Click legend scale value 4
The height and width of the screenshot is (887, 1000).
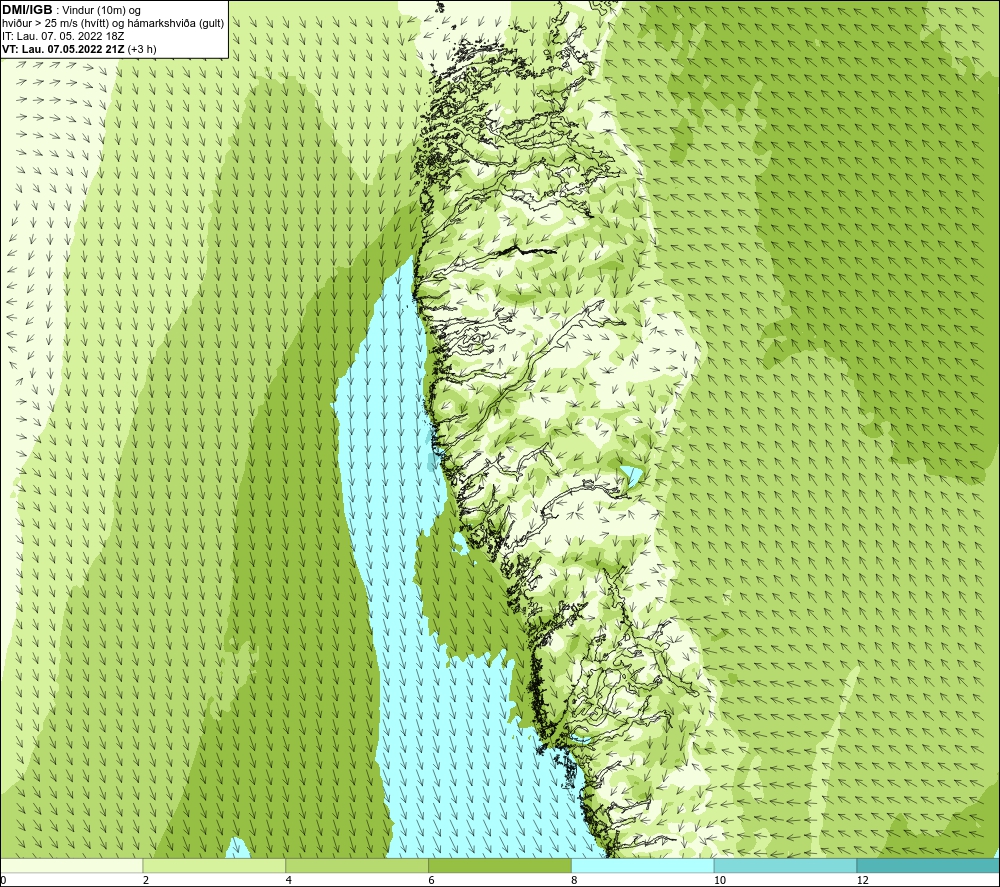pyautogui.click(x=289, y=880)
